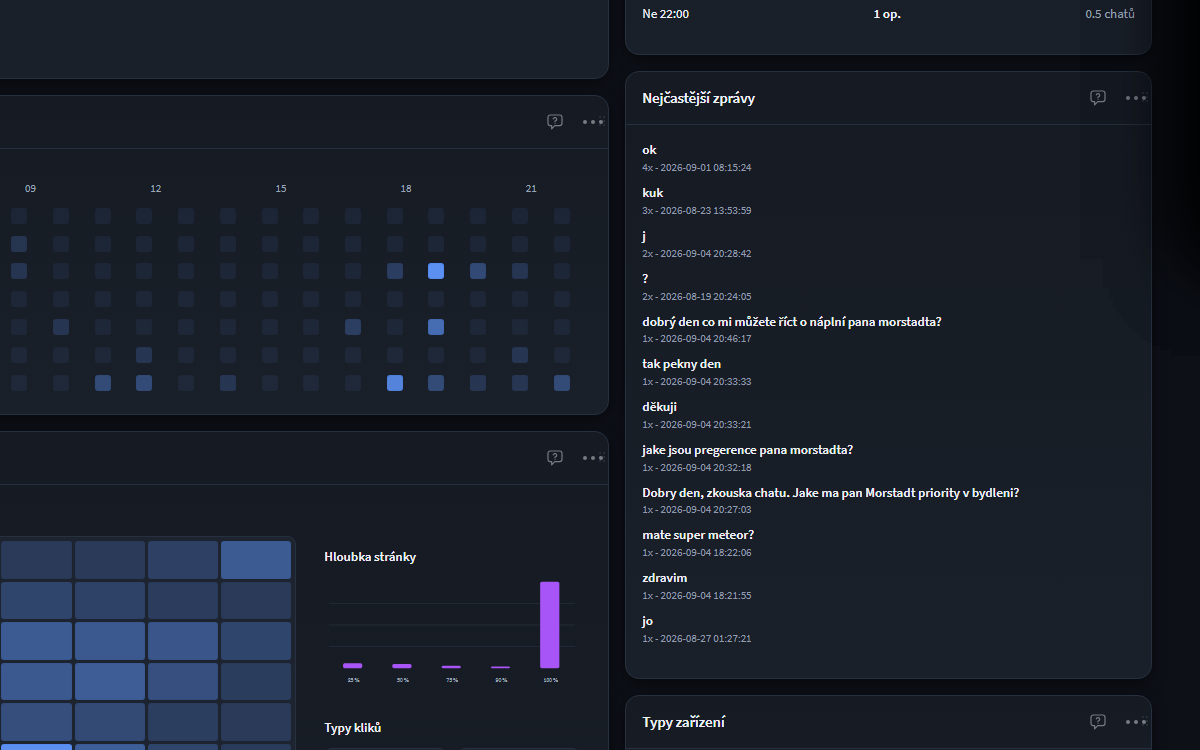Select 'jake jsou pregerence pana morstadta?' message
1200x750 pixels.
748,450
